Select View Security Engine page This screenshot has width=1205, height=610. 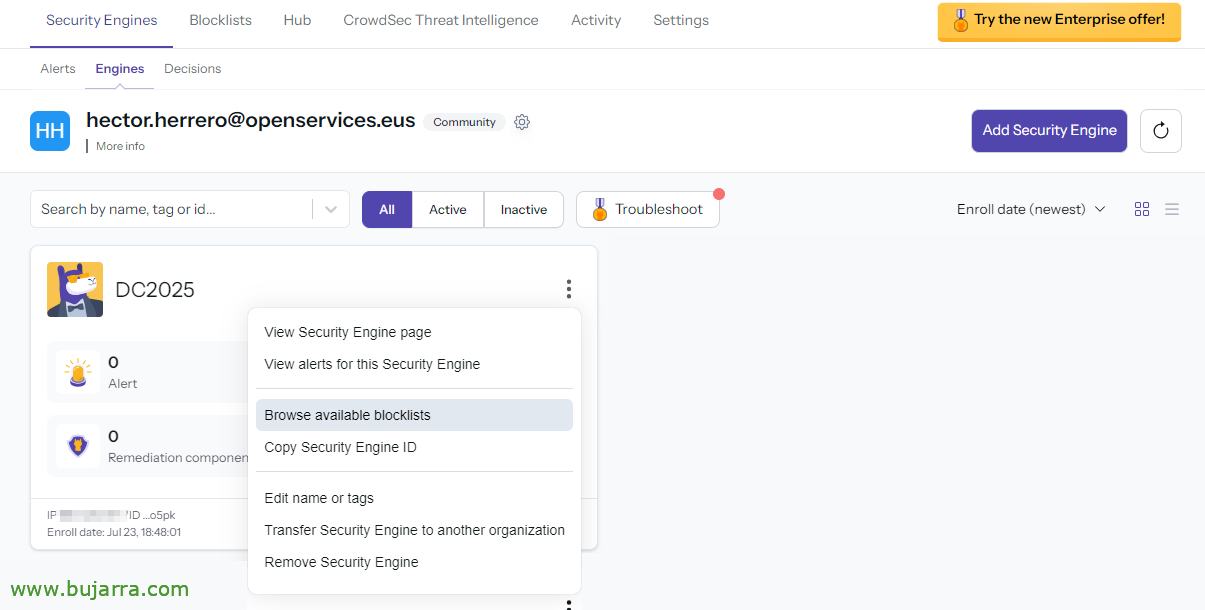coord(414,332)
